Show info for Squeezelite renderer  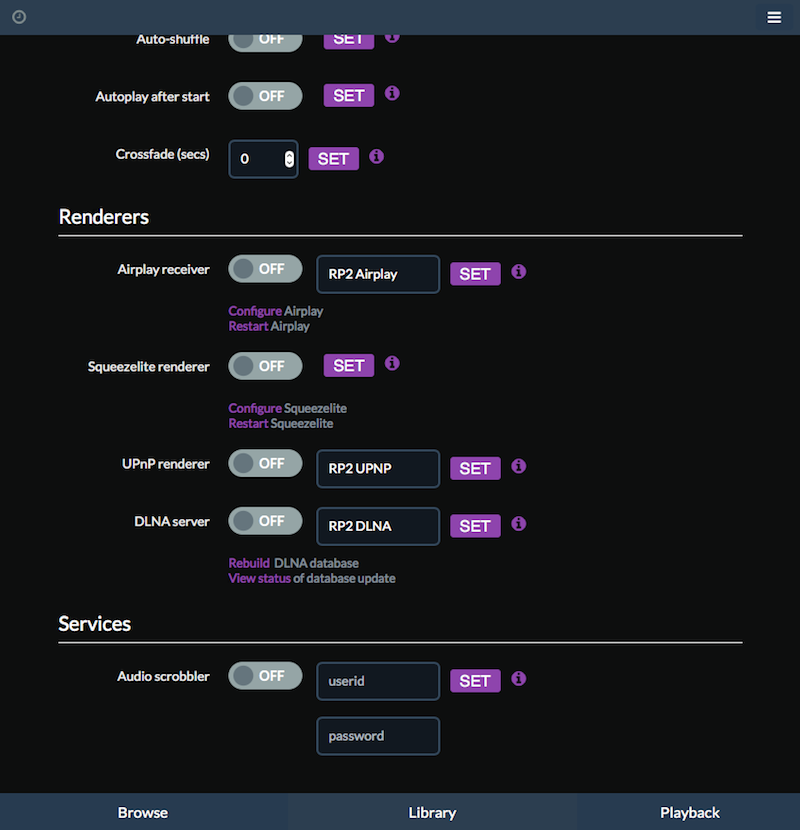tap(392, 364)
